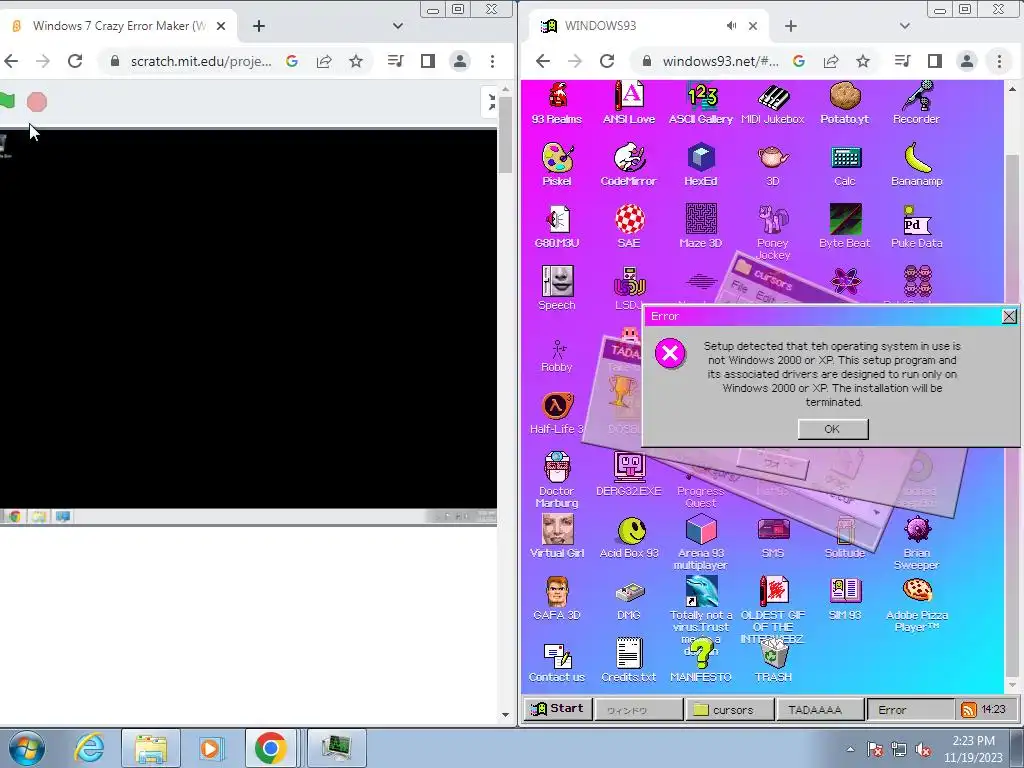Screen dimensions: 1024x768
Task: Open the Recorder microphone icon
Action: tap(916, 103)
